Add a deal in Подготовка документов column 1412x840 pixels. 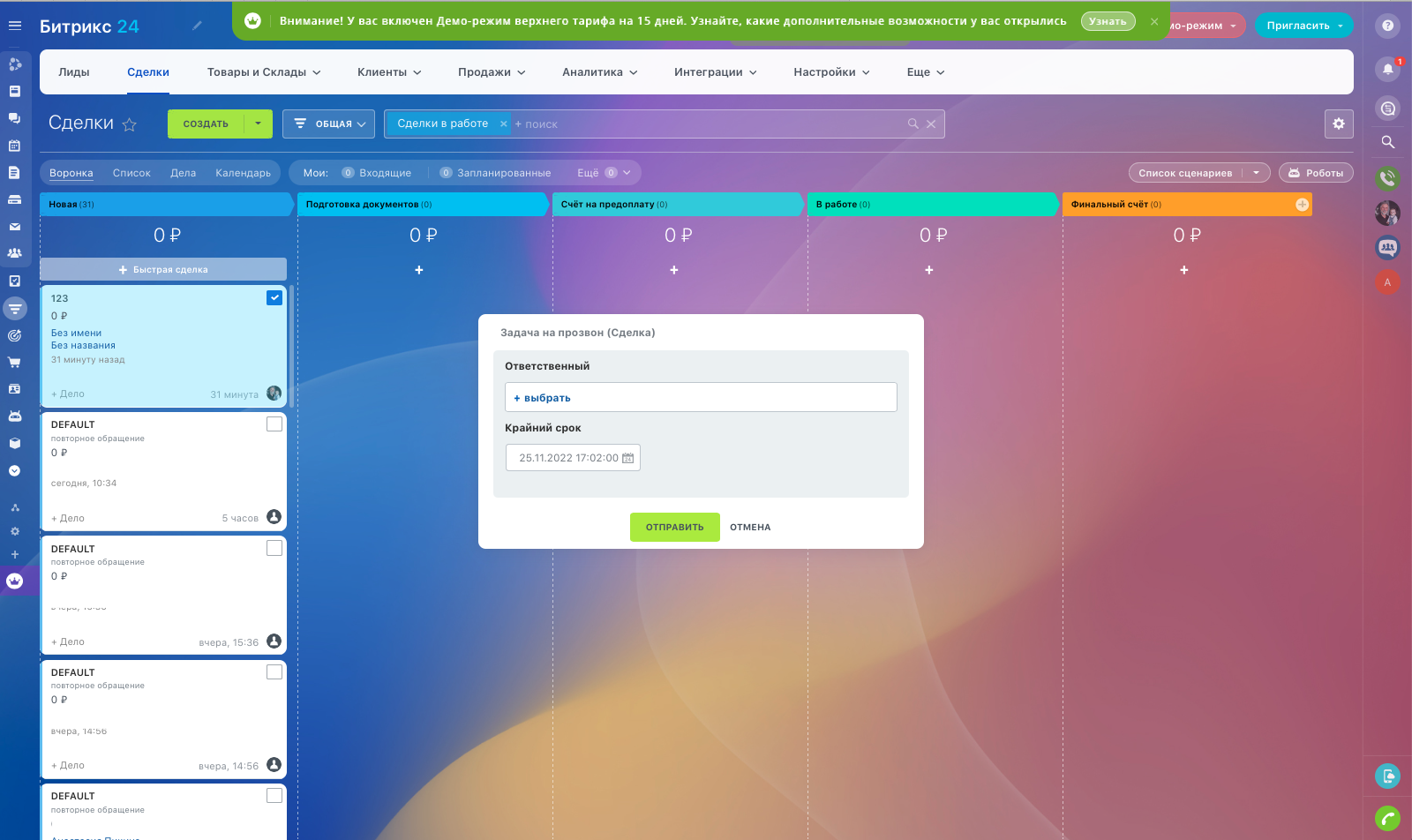pos(419,270)
